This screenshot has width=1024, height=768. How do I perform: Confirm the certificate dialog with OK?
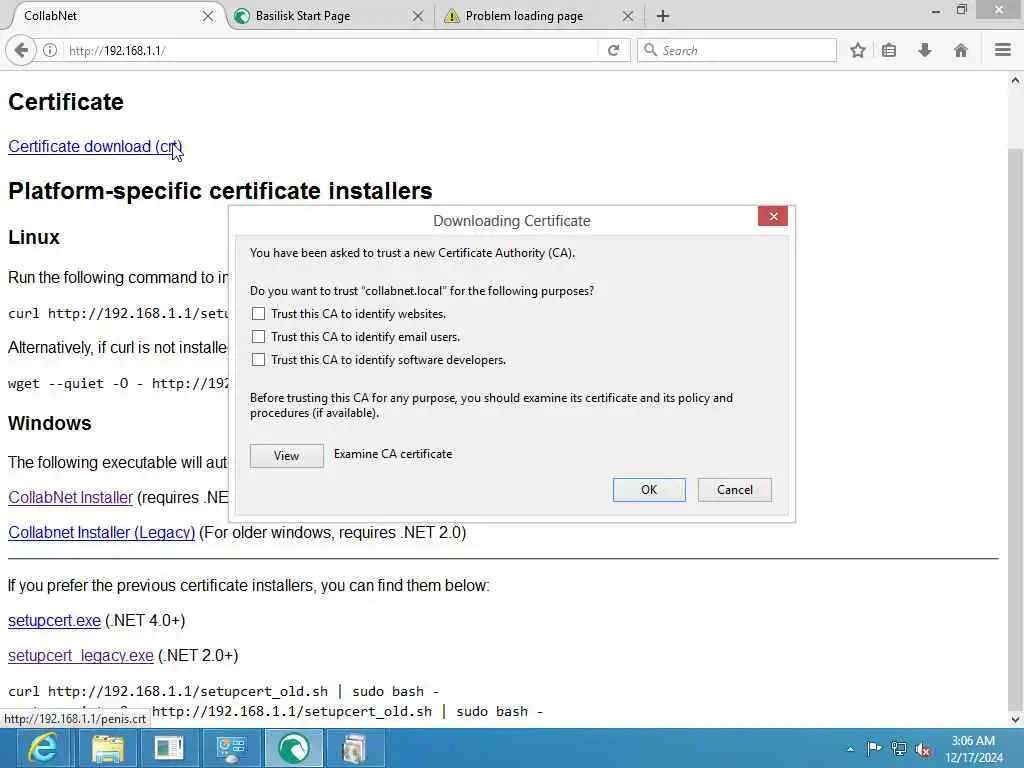(x=649, y=490)
